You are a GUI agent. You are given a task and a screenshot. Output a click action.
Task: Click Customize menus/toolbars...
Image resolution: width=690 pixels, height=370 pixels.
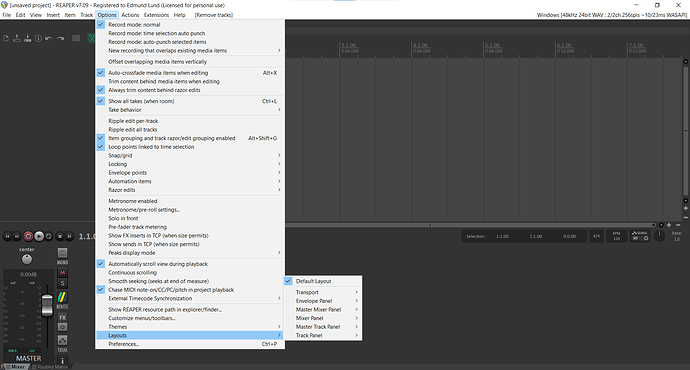(x=190, y=318)
